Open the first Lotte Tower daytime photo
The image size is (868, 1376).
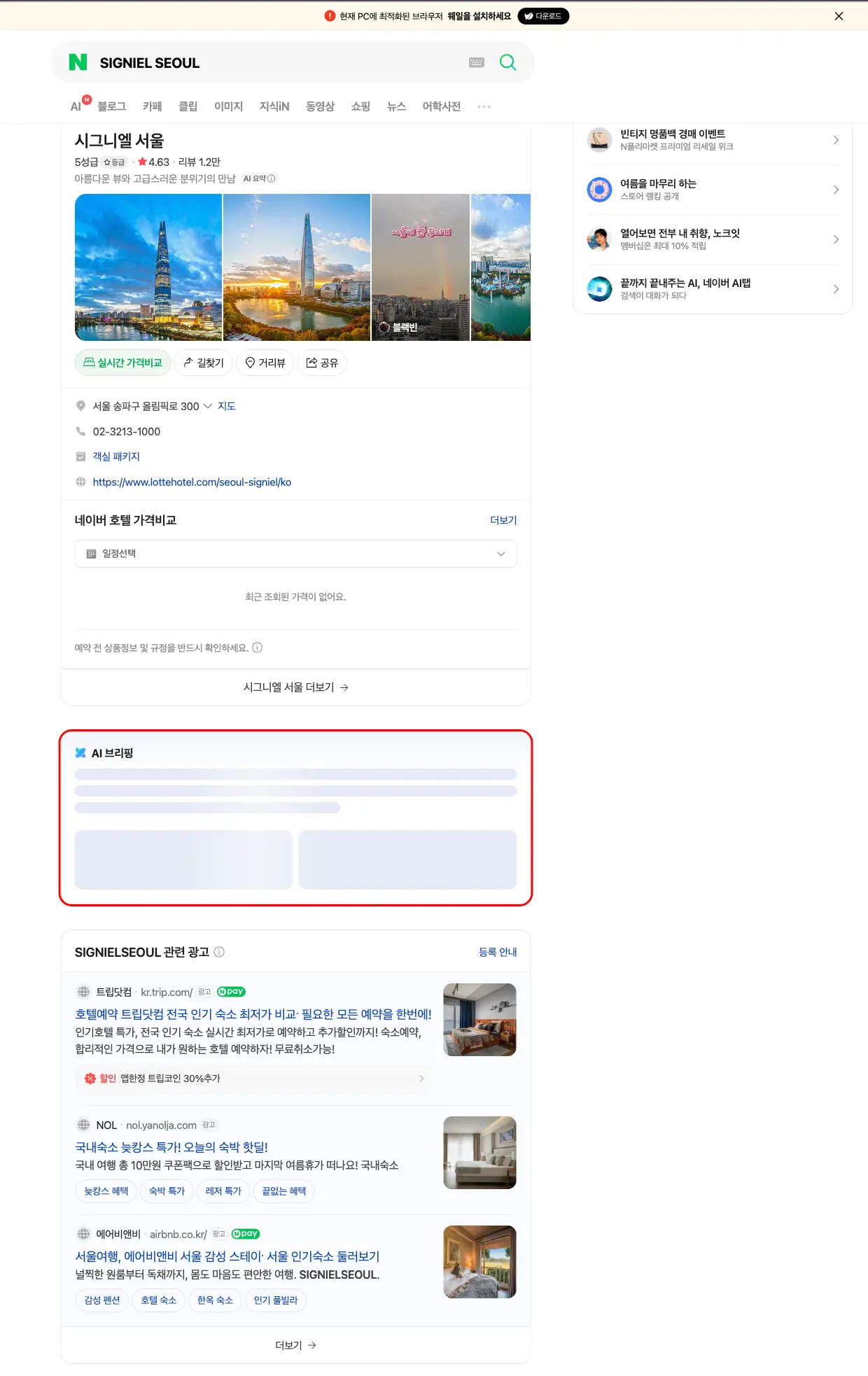(148, 267)
